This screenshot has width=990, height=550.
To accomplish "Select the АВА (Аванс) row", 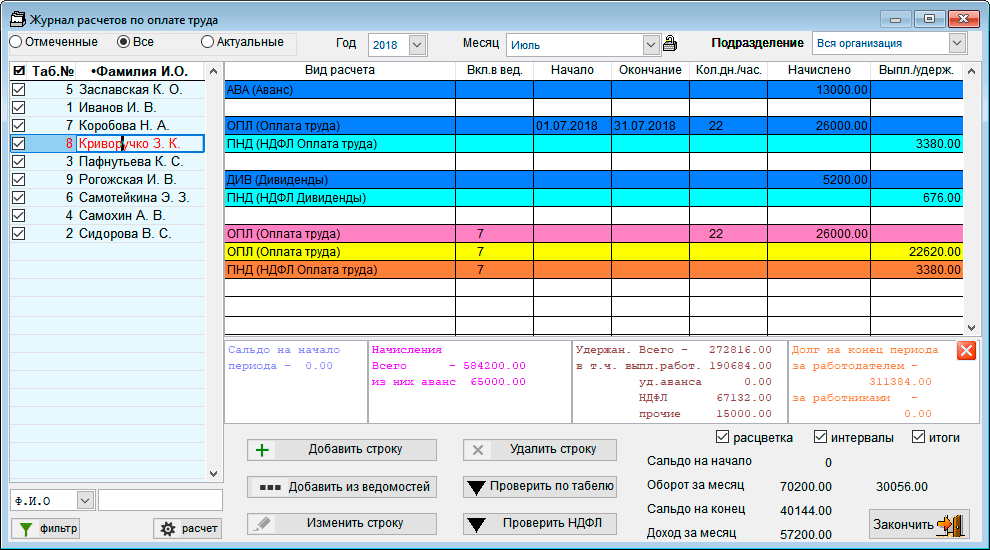I will click(x=593, y=90).
